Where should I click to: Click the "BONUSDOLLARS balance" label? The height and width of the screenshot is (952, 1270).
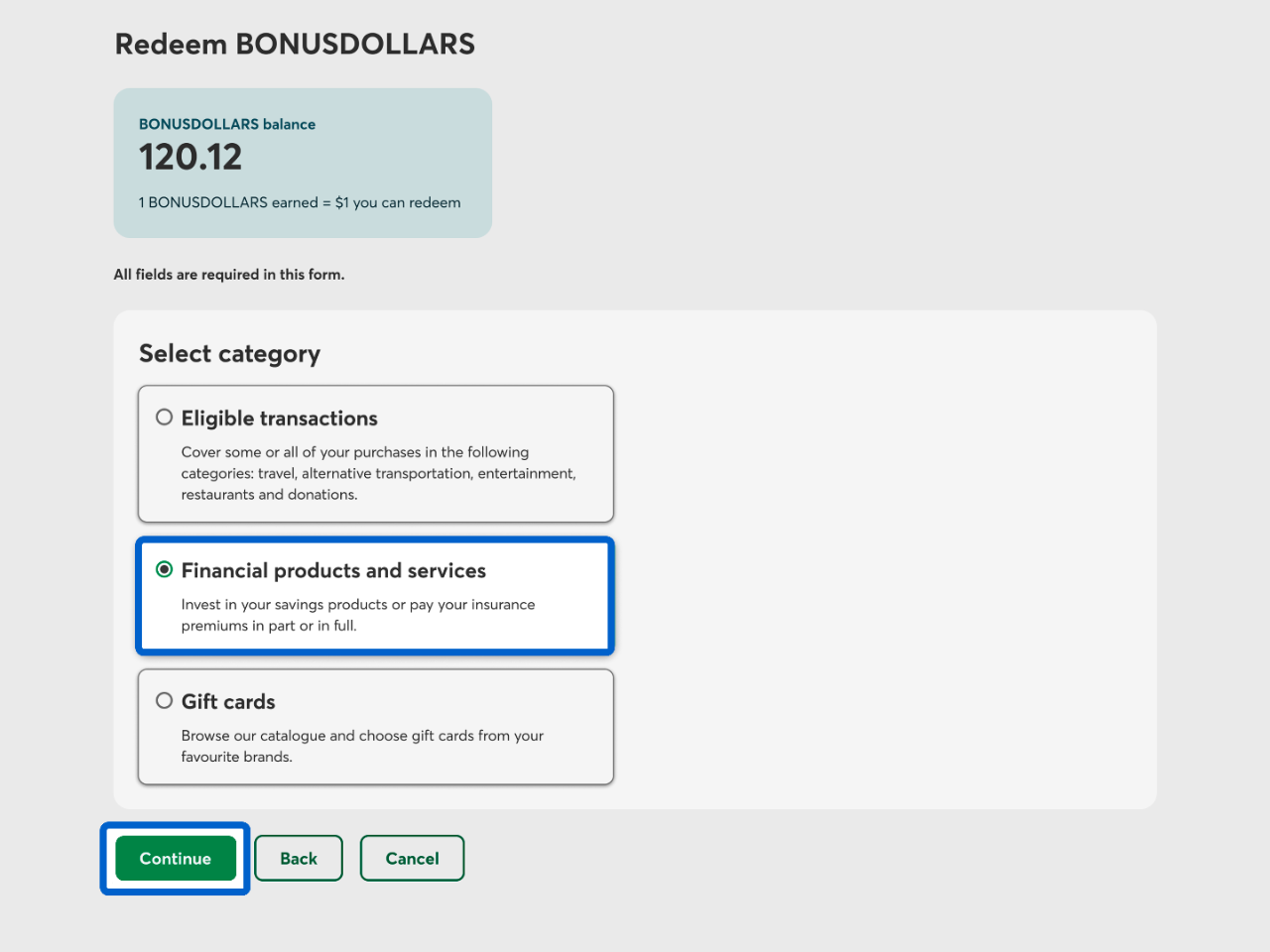227,124
